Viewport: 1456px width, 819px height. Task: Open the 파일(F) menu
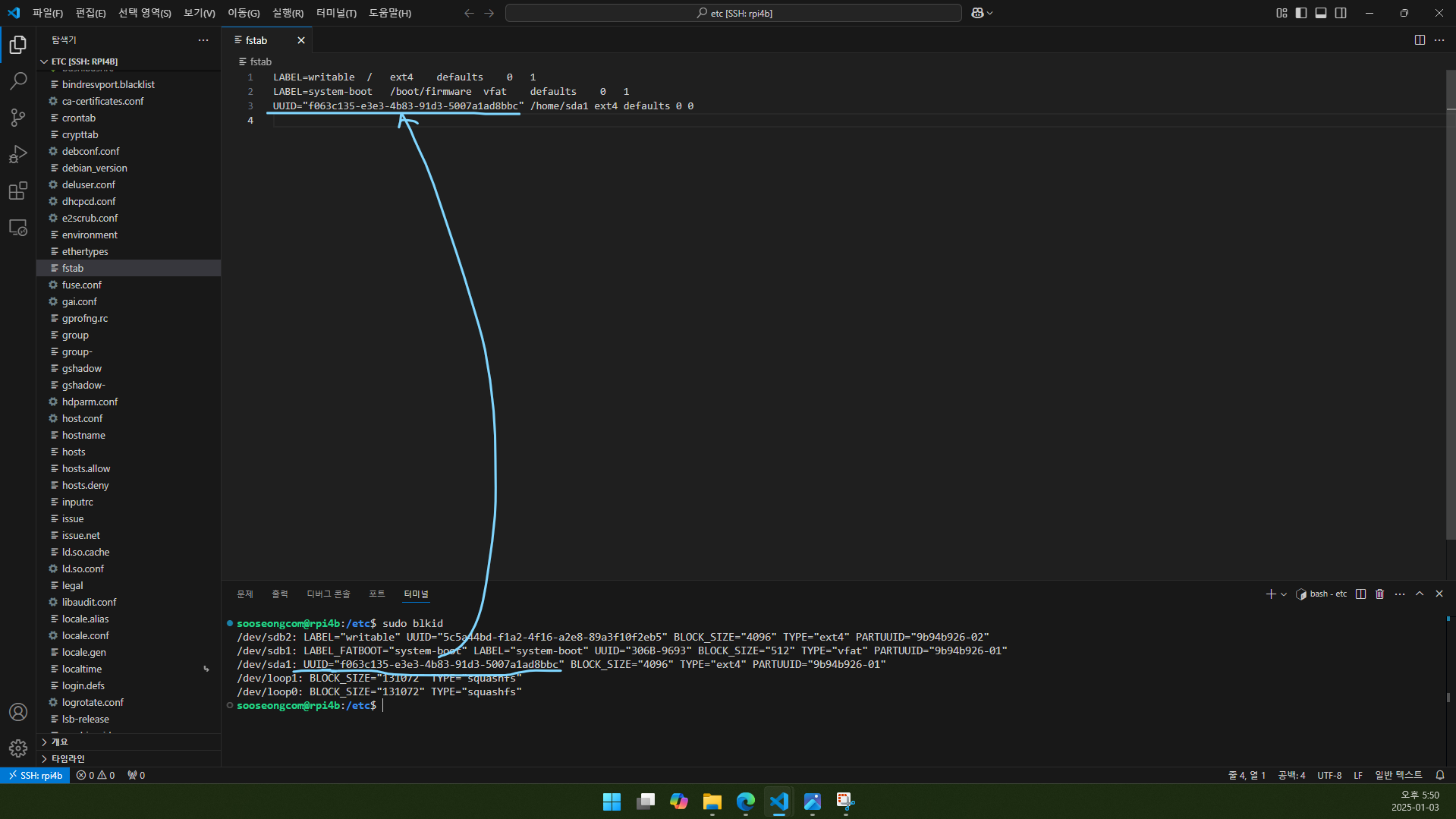[x=48, y=13]
